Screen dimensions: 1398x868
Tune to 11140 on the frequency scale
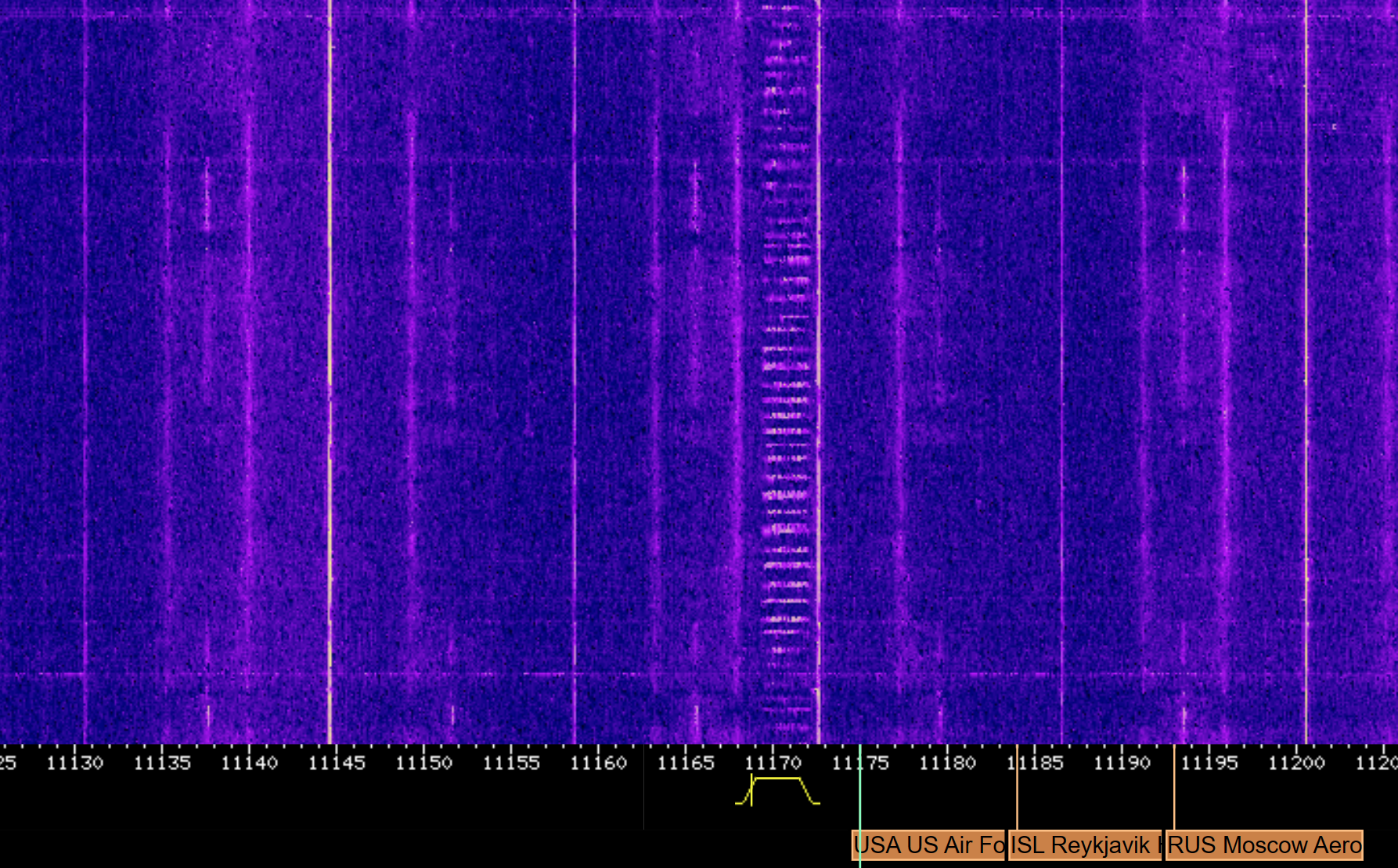250,762
